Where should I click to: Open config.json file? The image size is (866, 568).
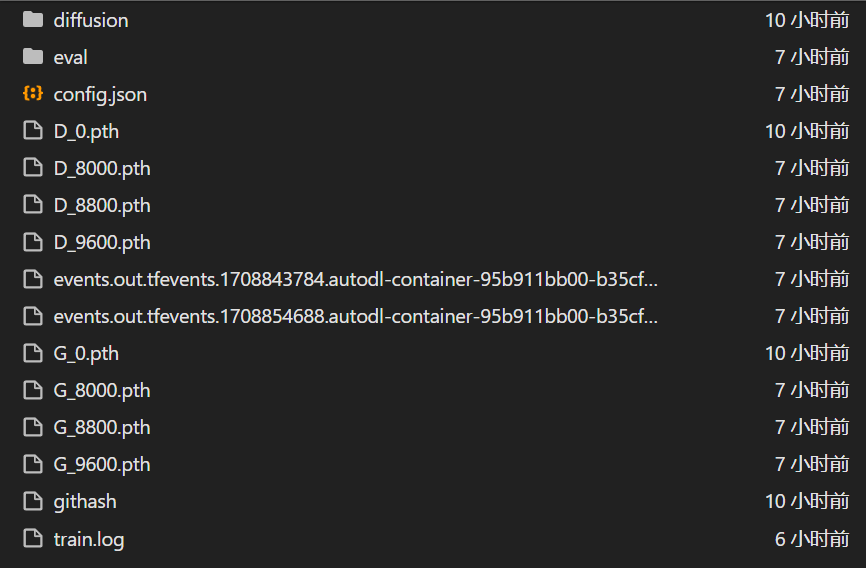[100, 94]
